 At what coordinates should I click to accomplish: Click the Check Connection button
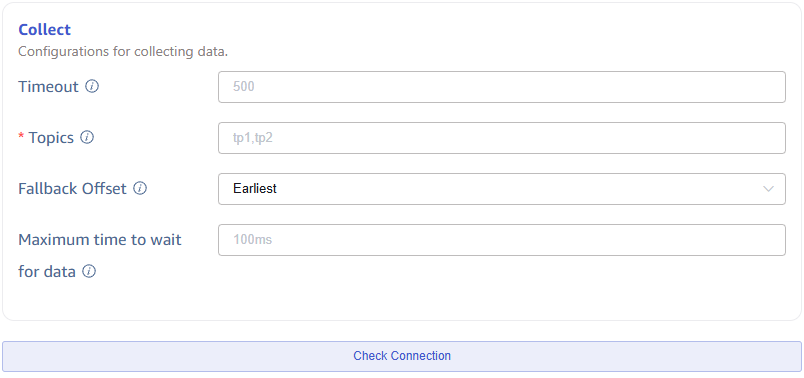402,356
